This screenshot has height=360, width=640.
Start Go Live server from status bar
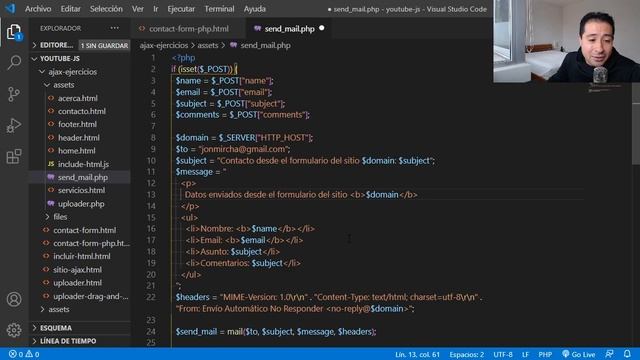(x=578, y=354)
